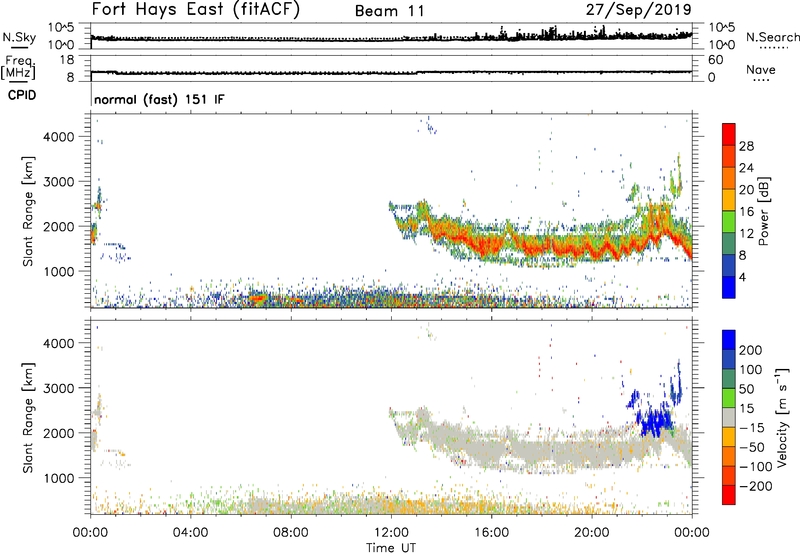Click the '18' frequency axis value
Image resolution: width=800 pixels, height=554 pixels.
pos(66,60)
